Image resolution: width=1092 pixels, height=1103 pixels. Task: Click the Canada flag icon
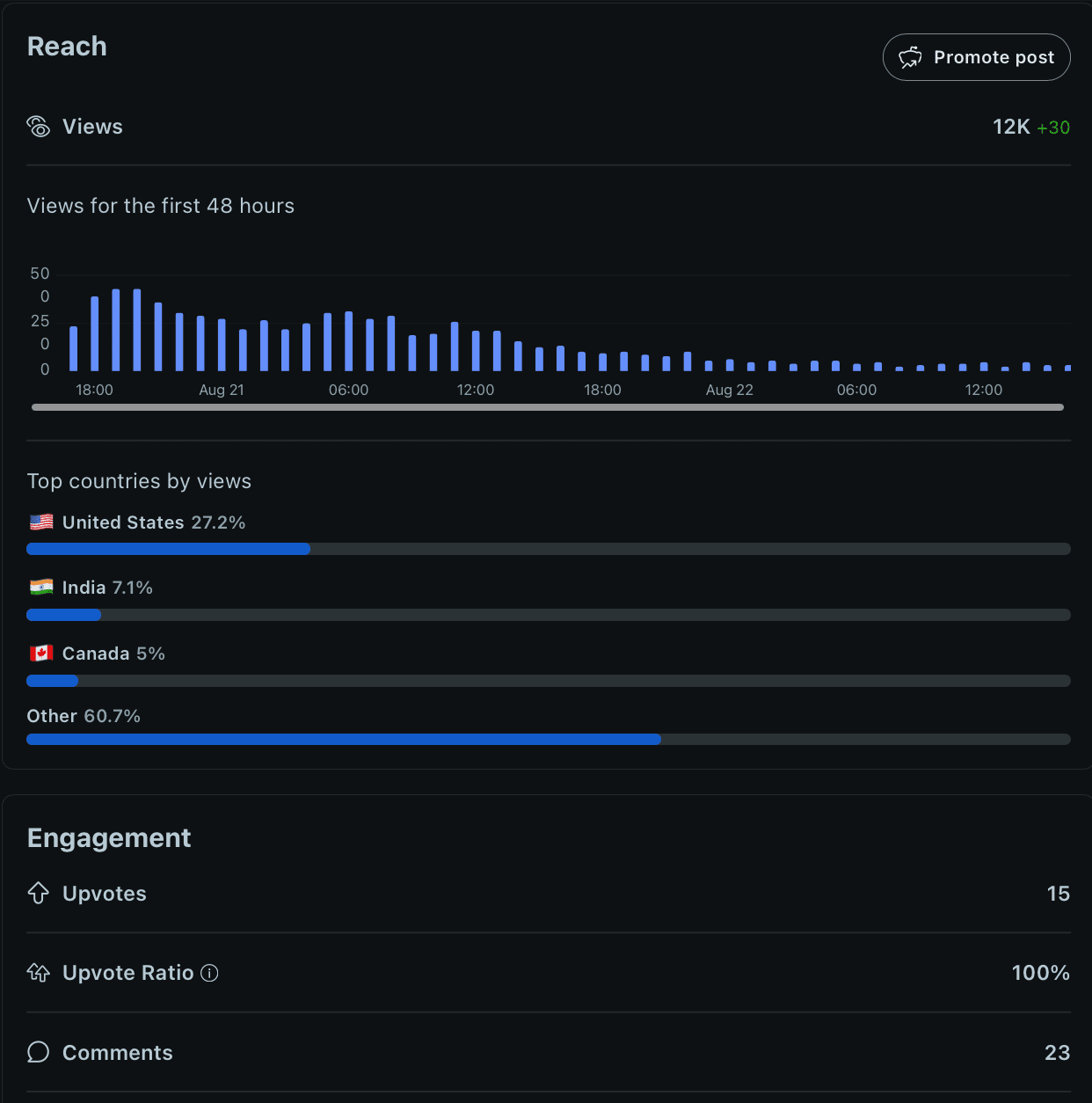coord(41,654)
